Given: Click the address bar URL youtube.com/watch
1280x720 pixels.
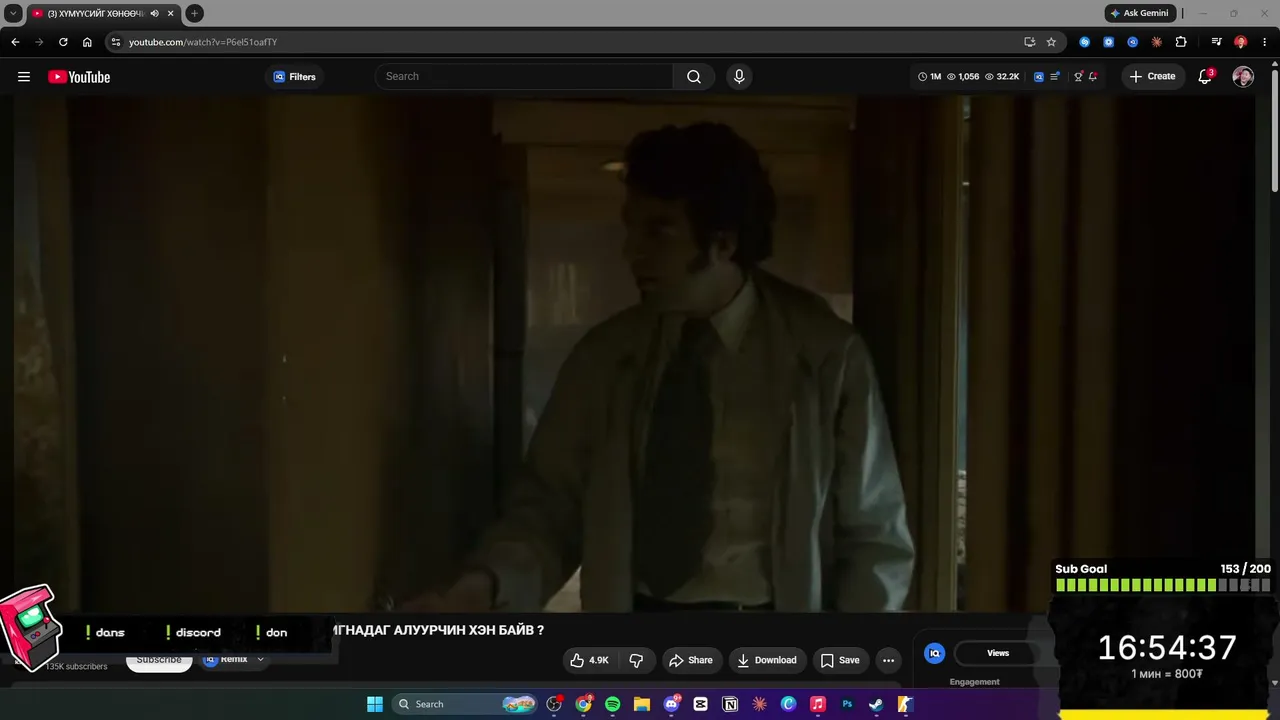Looking at the screenshot, I should [x=203, y=42].
